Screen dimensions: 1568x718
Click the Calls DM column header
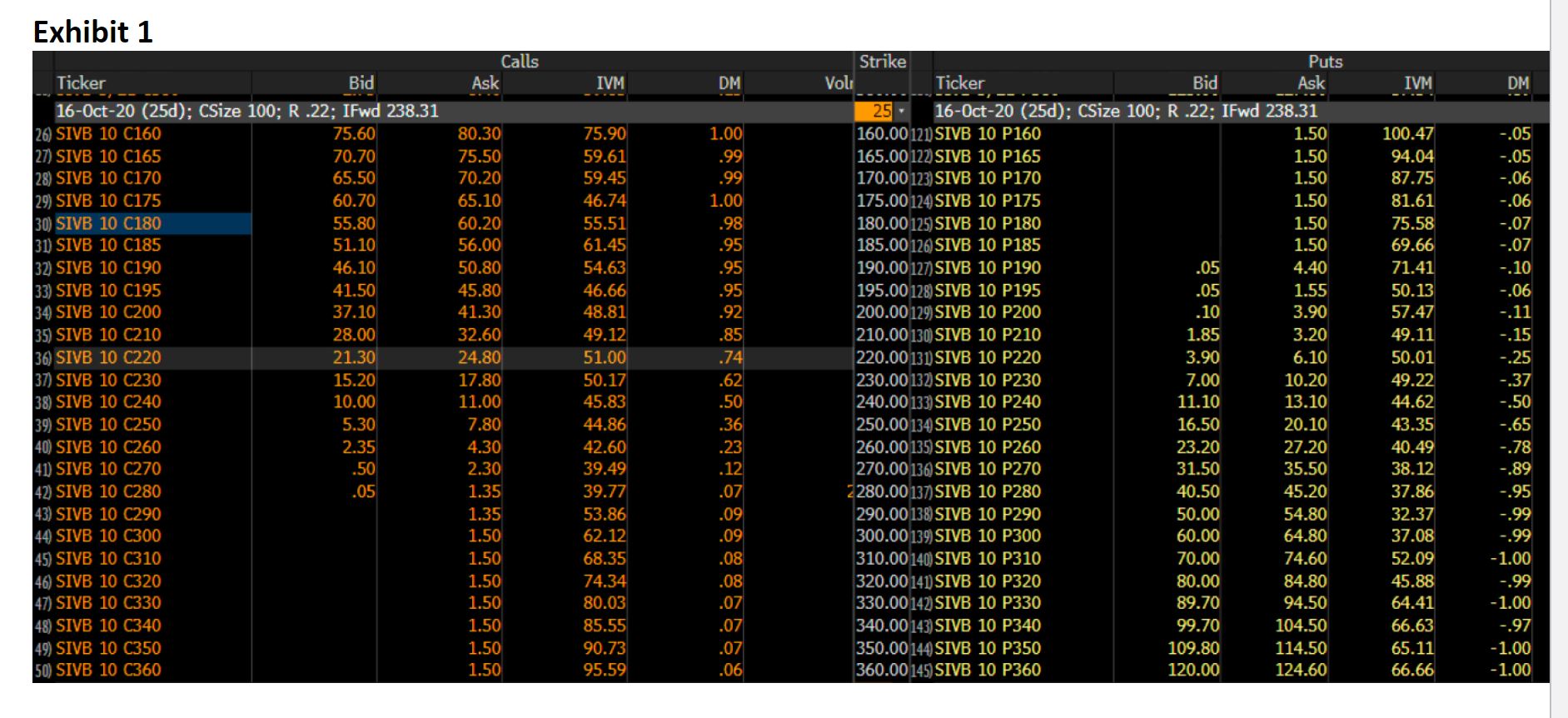(729, 82)
